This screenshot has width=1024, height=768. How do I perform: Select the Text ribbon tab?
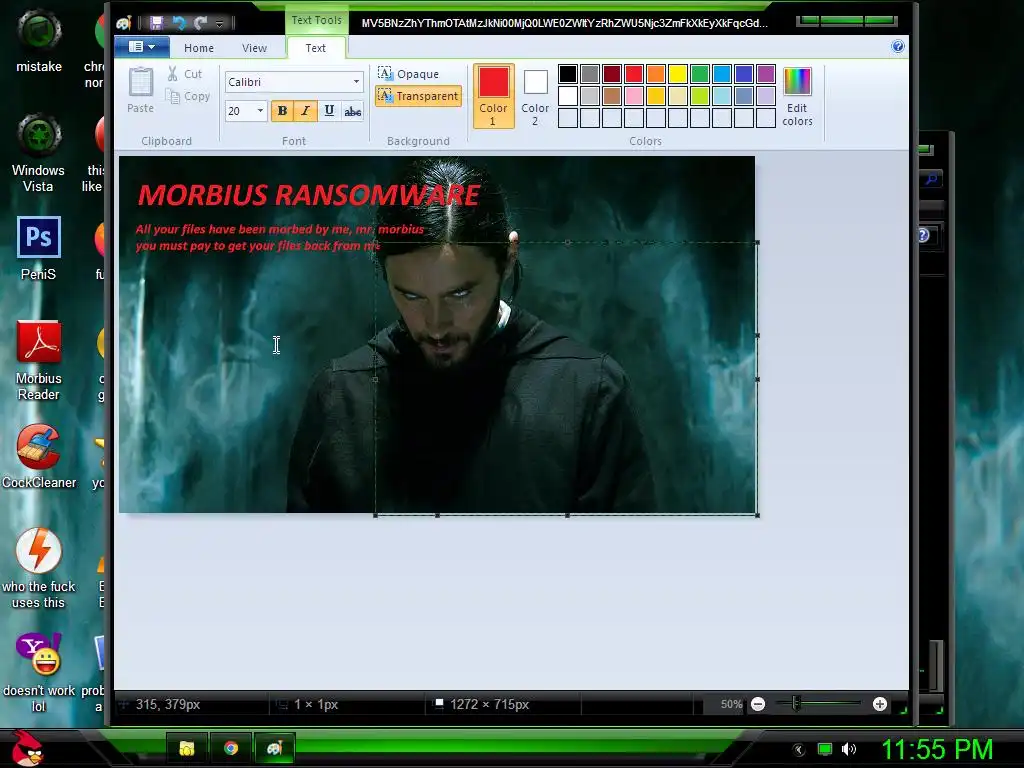click(x=315, y=48)
